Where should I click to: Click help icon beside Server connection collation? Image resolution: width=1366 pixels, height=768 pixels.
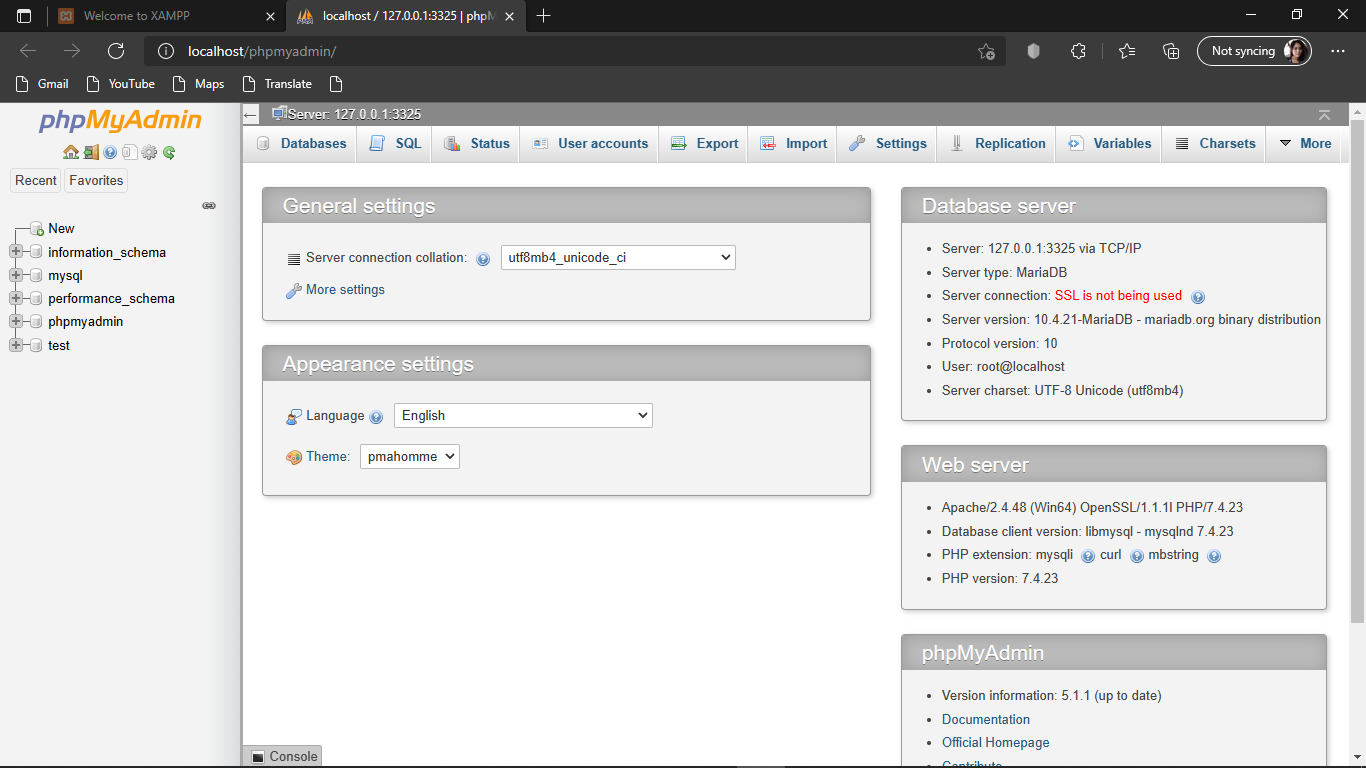pyautogui.click(x=483, y=259)
